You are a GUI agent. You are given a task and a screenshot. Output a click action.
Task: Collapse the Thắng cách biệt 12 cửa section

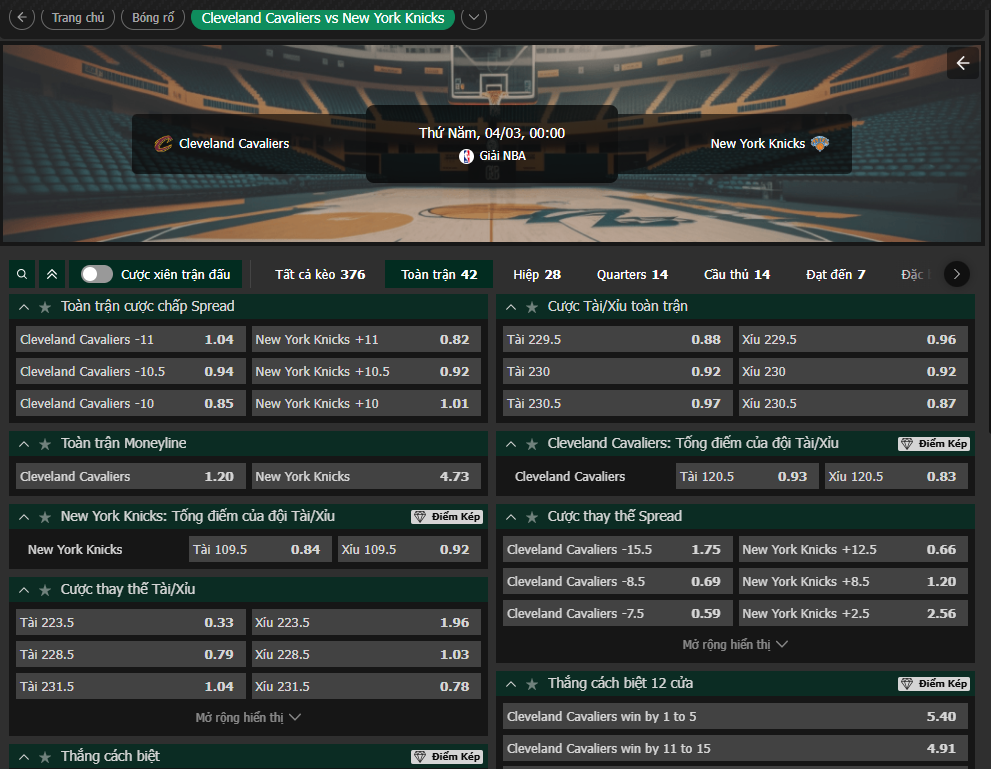(511, 684)
